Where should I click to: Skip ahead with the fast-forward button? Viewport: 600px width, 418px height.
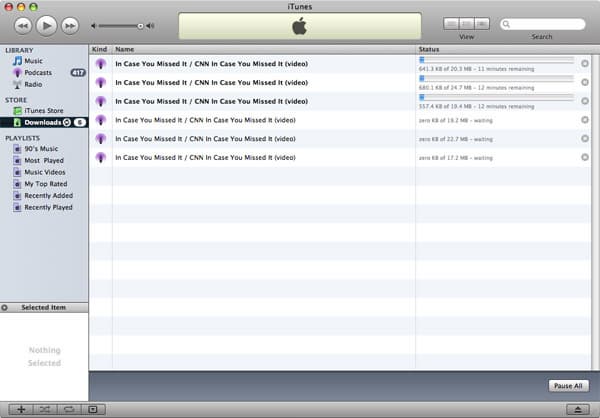coord(70,26)
